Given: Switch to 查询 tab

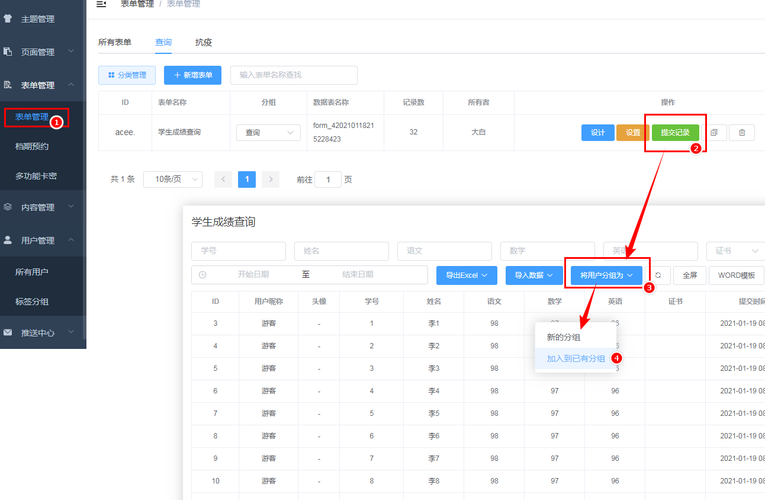Looking at the screenshot, I should tap(163, 42).
